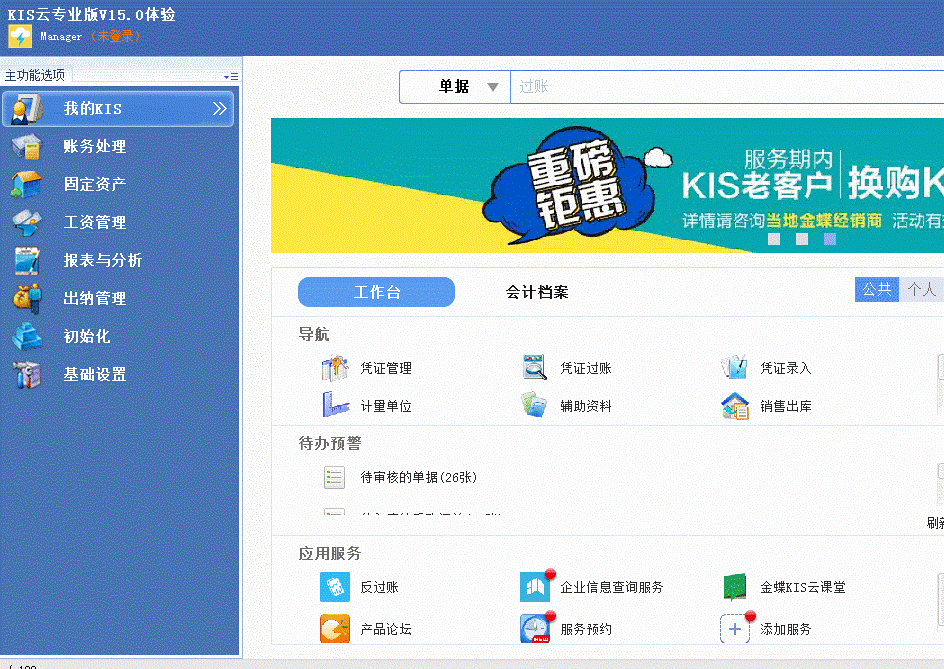Click the 过账 search input field
This screenshot has width=944, height=669.
click(720, 87)
